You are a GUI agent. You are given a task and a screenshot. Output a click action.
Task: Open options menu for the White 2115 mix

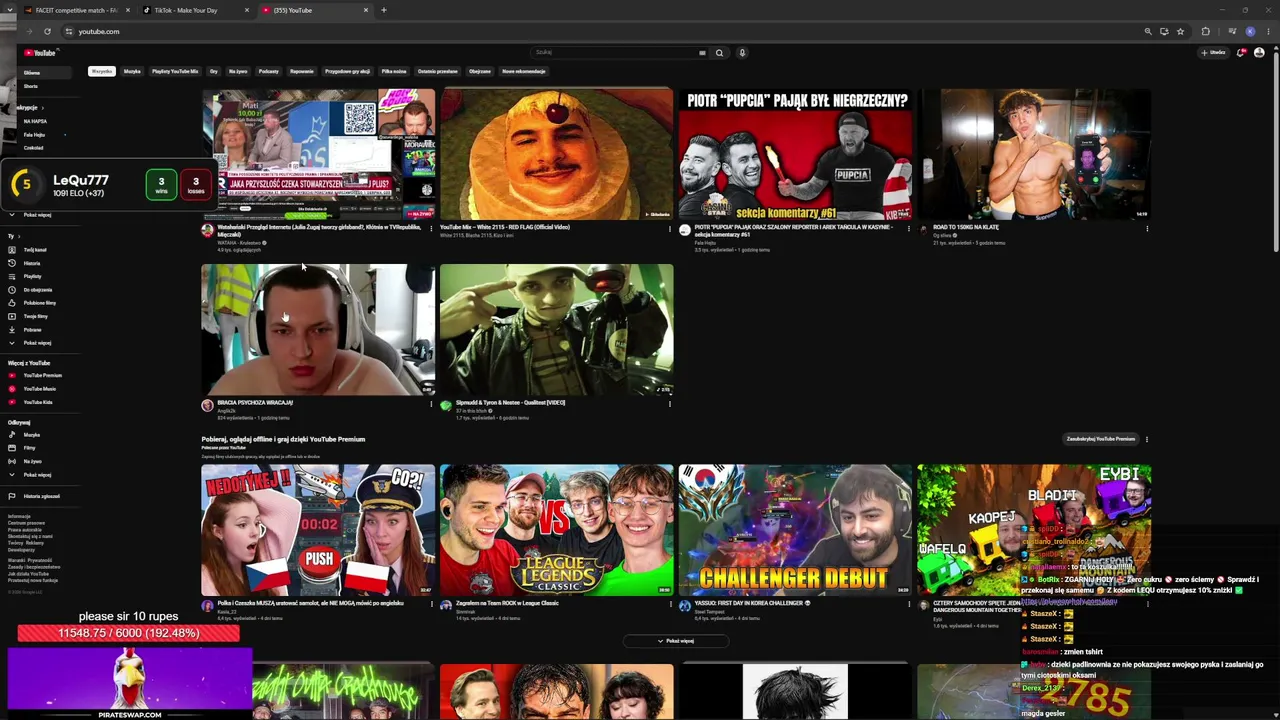pyautogui.click(x=670, y=228)
